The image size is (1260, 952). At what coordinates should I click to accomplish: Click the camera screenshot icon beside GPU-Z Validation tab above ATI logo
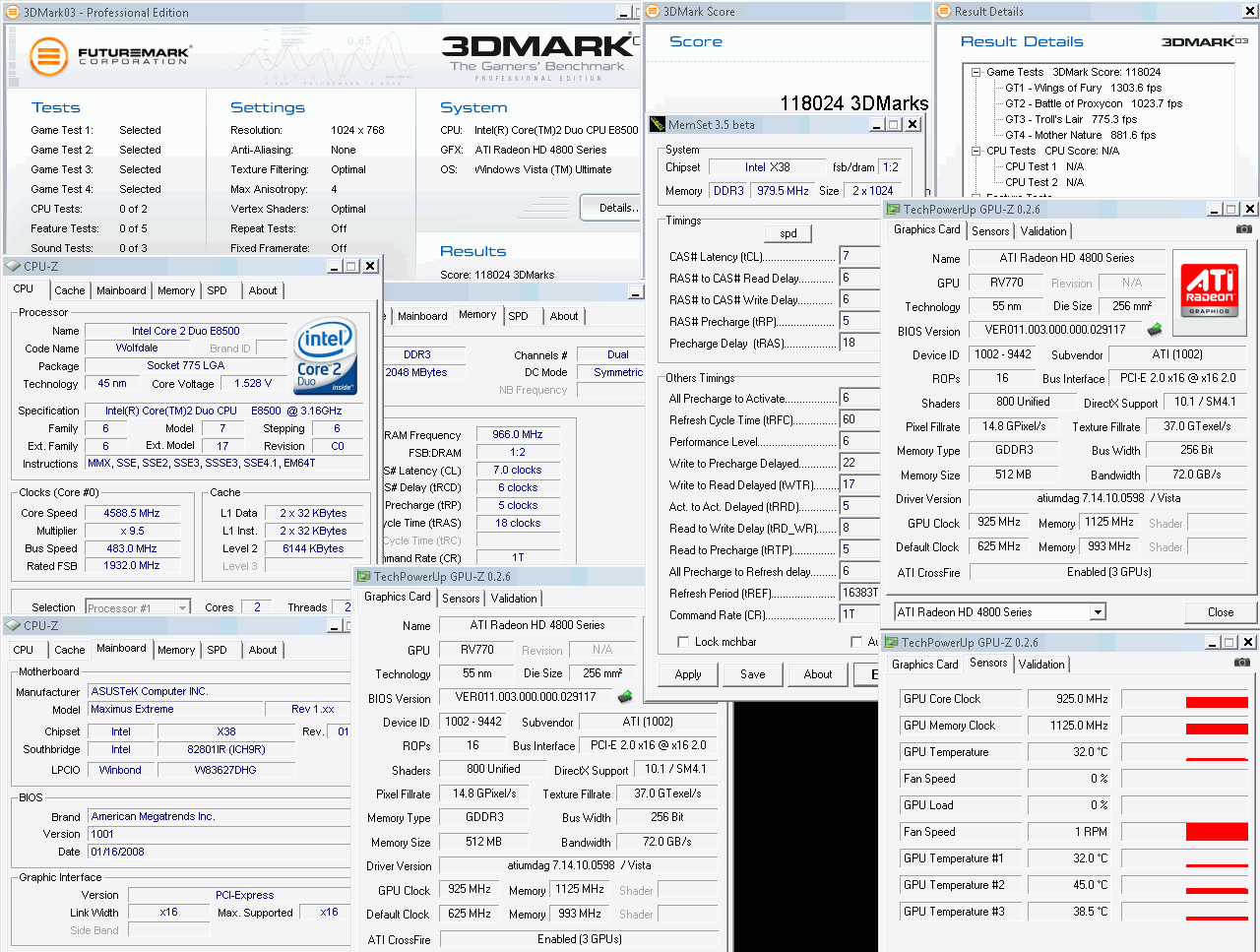(x=1244, y=229)
